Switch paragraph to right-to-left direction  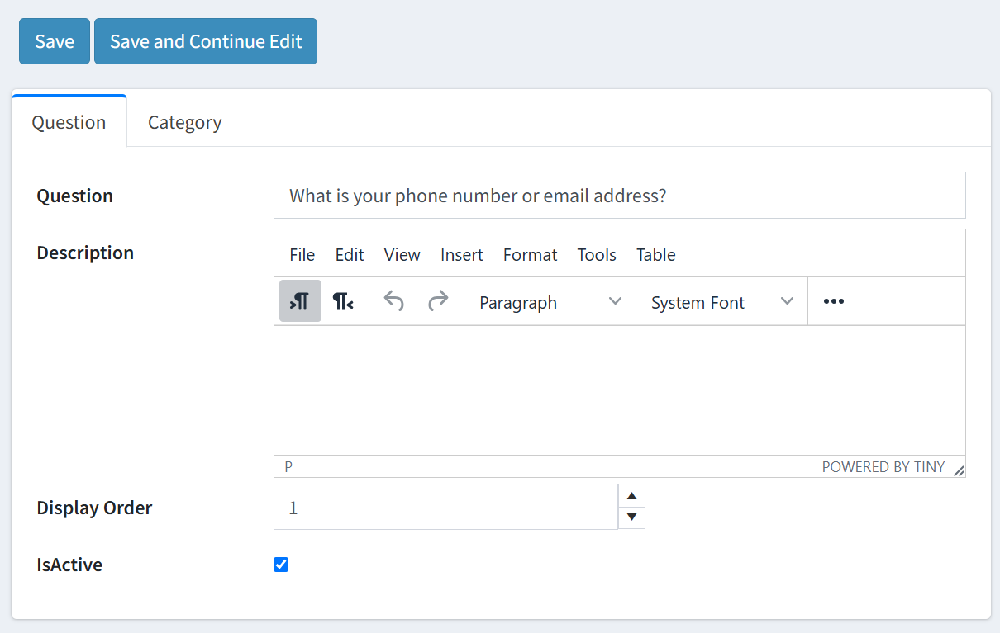tap(343, 301)
